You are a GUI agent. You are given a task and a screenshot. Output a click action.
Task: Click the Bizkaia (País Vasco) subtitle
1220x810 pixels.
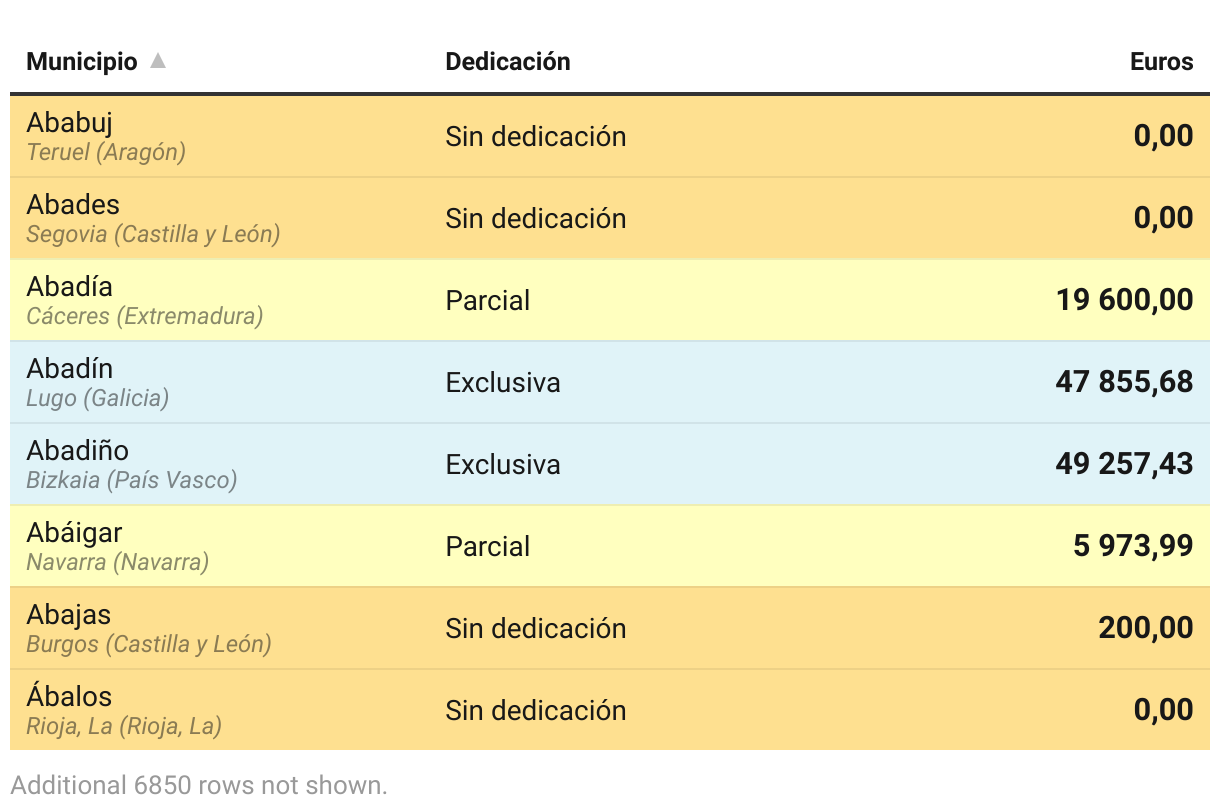[x=132, y=480]
